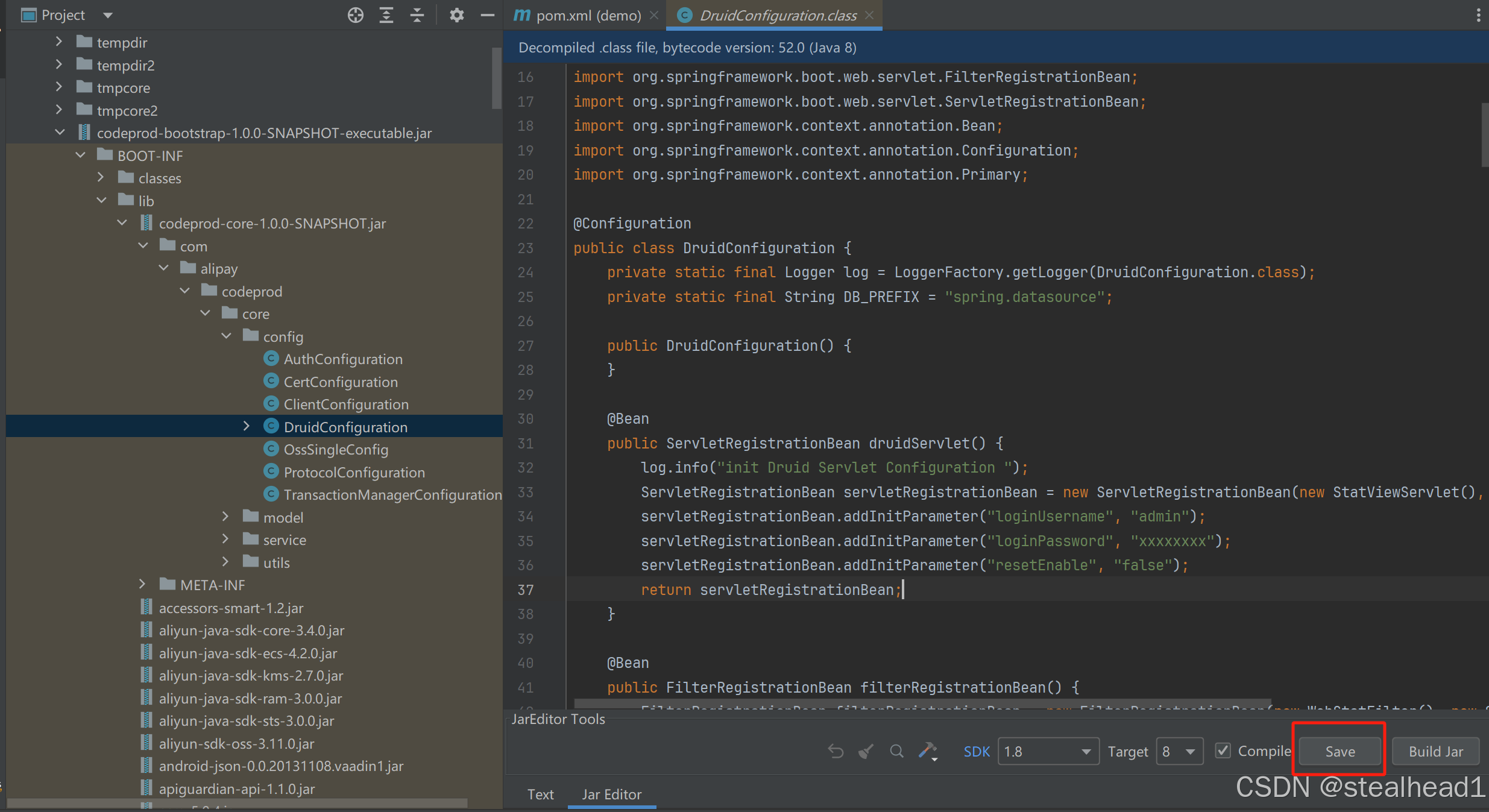Open the Target 8 dropdown
The width and height of the screenshot is (1489, 812).
(1180, 751)
